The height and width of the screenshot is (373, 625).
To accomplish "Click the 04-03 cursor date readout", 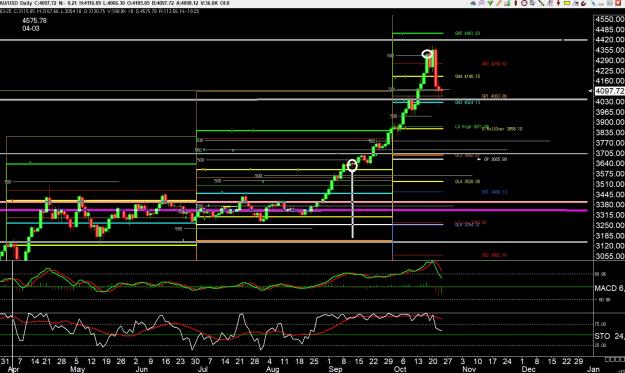I will click(x=31, y=28).
